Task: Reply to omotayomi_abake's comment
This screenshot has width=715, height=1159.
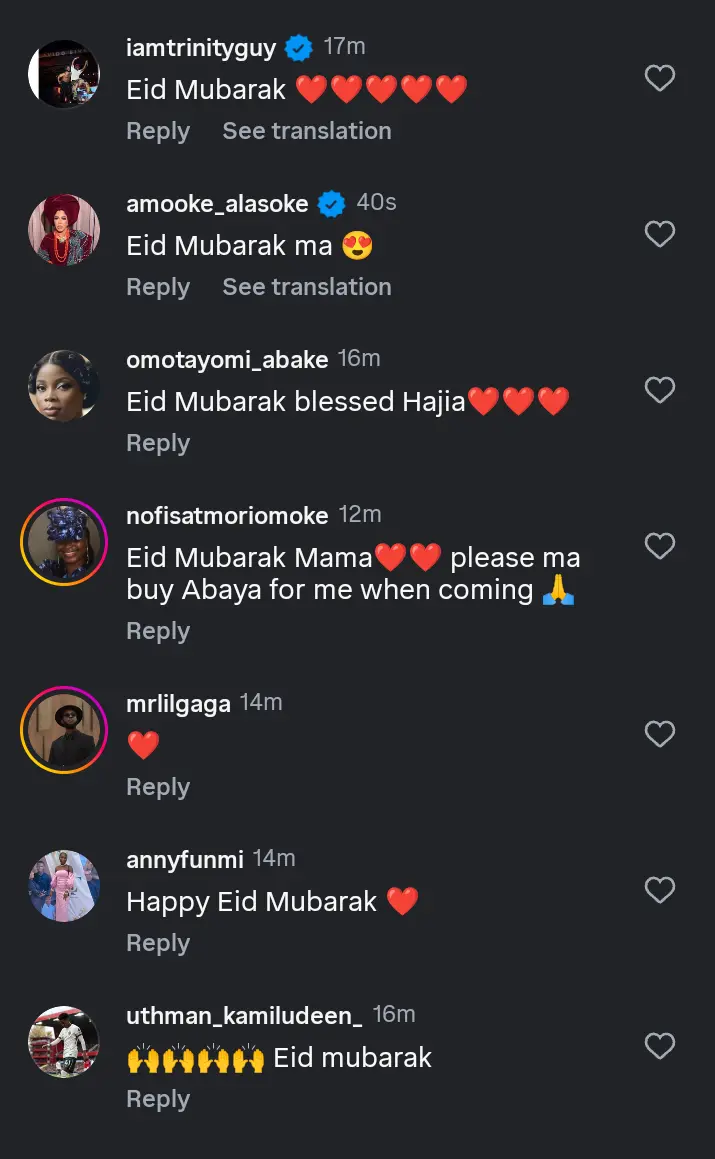Action: [x=158, y=443]
